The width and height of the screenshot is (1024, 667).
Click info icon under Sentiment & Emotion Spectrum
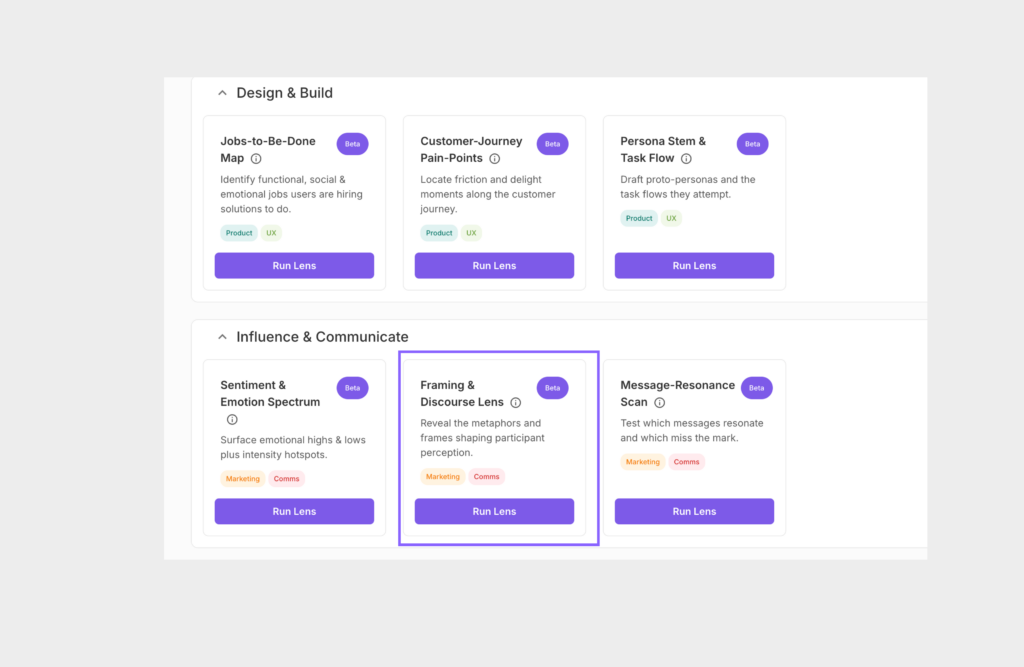[232, 420]
